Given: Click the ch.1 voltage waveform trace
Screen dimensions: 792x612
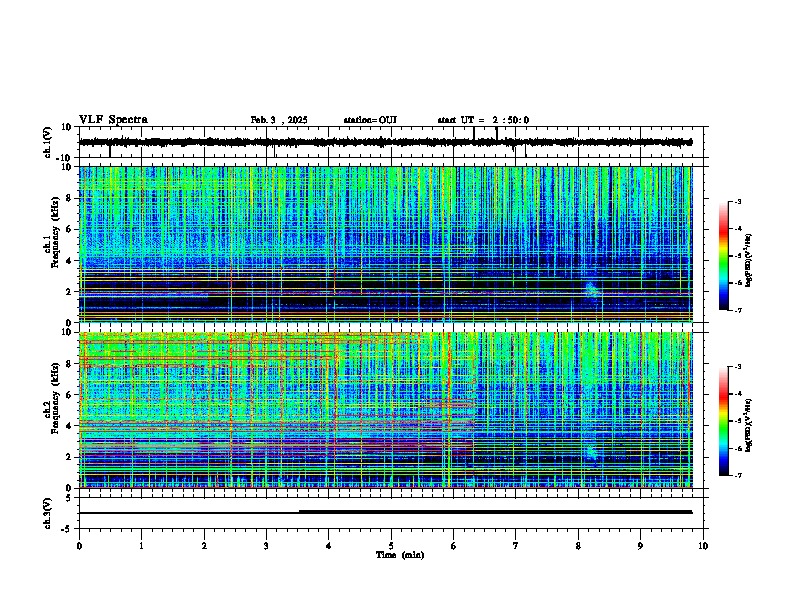Looking at the screenshot, I should click(x=385, y=142).
